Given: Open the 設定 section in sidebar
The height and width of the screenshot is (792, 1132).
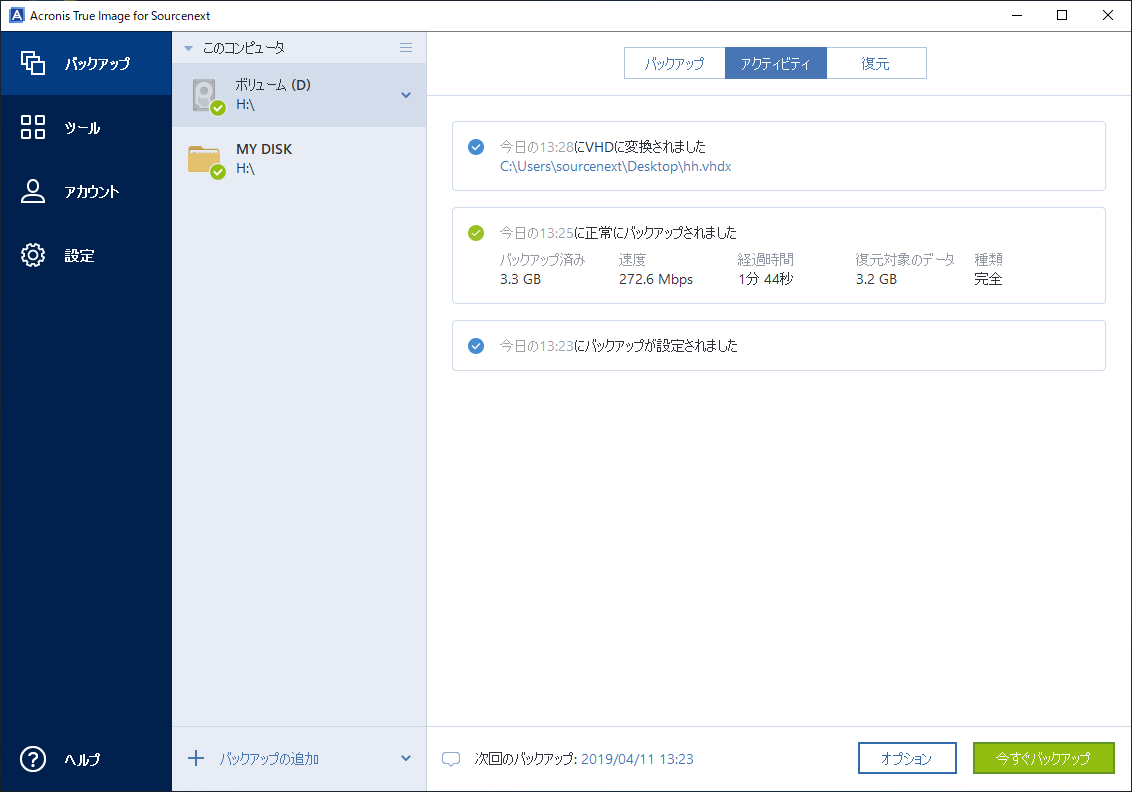Looking at the screenshot, I should (x=86, y=255).
